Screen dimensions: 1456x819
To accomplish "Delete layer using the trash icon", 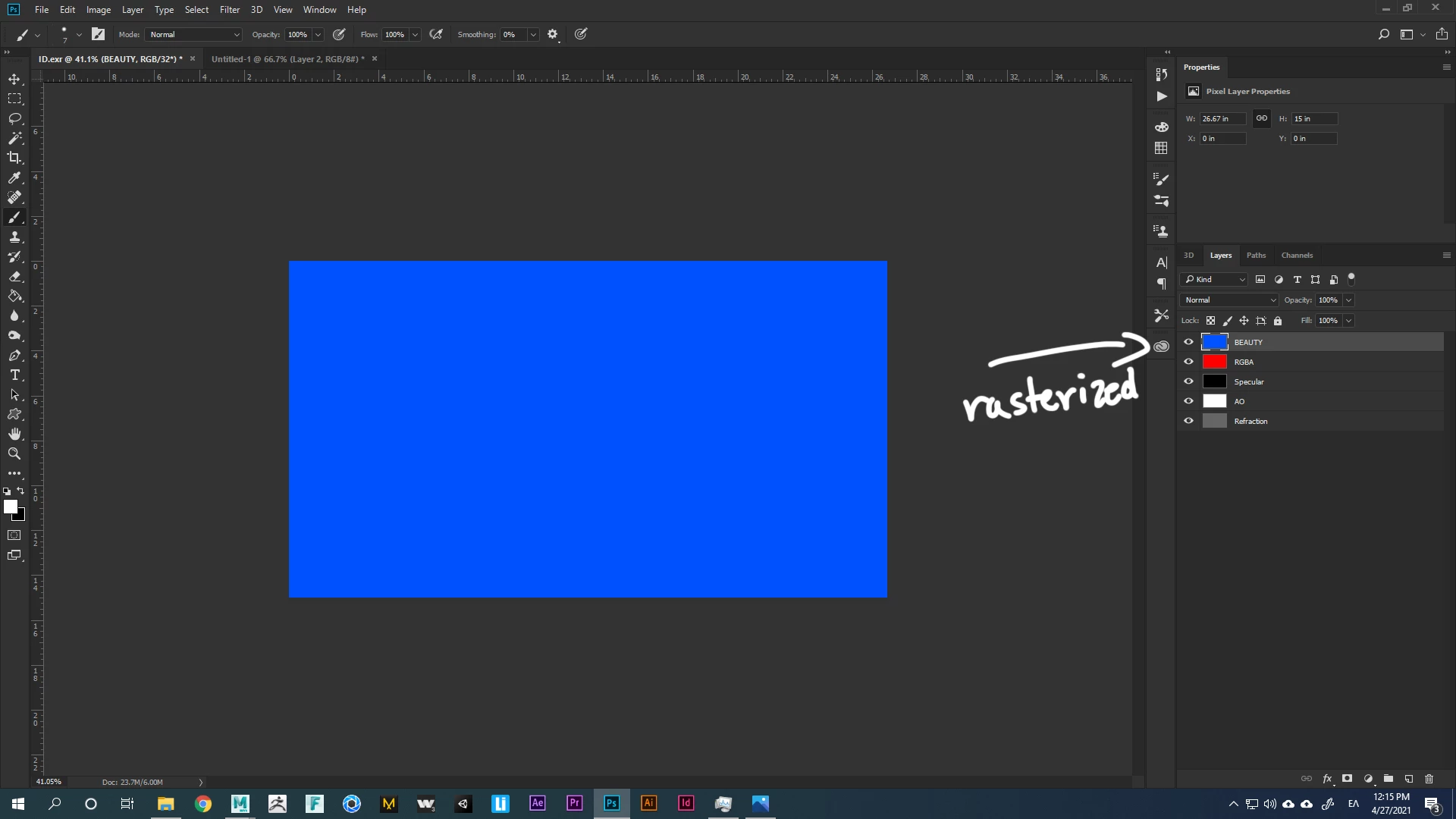I will tap(1429, 779).
